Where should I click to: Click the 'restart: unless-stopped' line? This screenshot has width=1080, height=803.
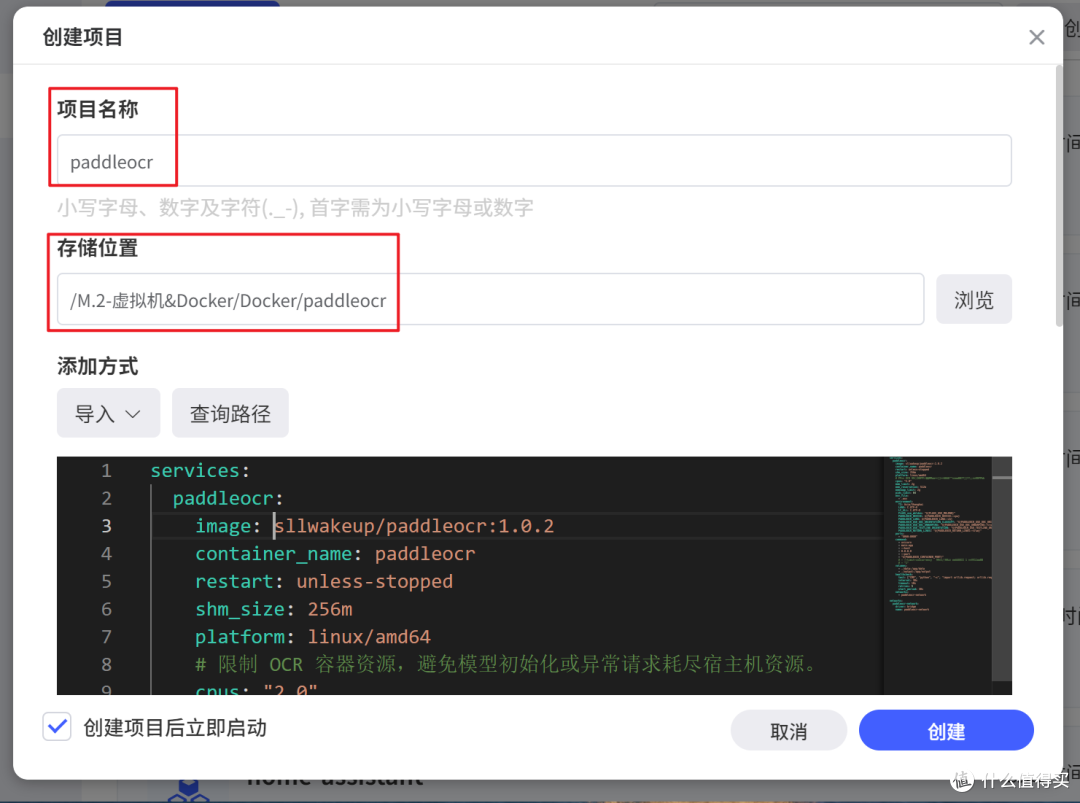point(324,581)
